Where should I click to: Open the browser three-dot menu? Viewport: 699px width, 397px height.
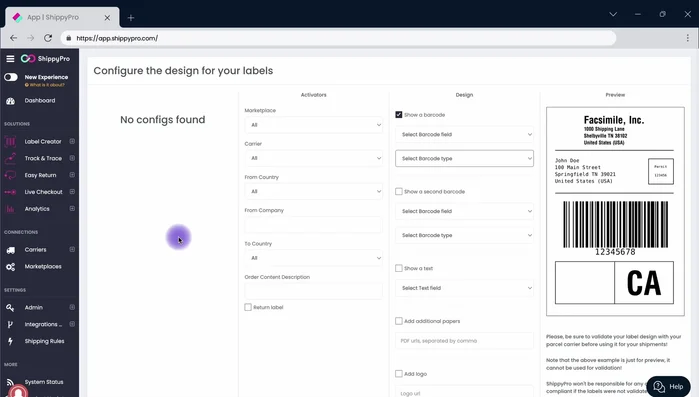(687, 38)
